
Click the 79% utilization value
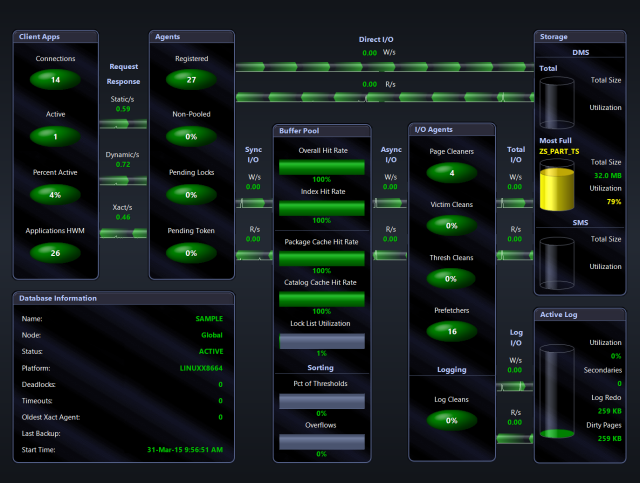tap(614, 201)
